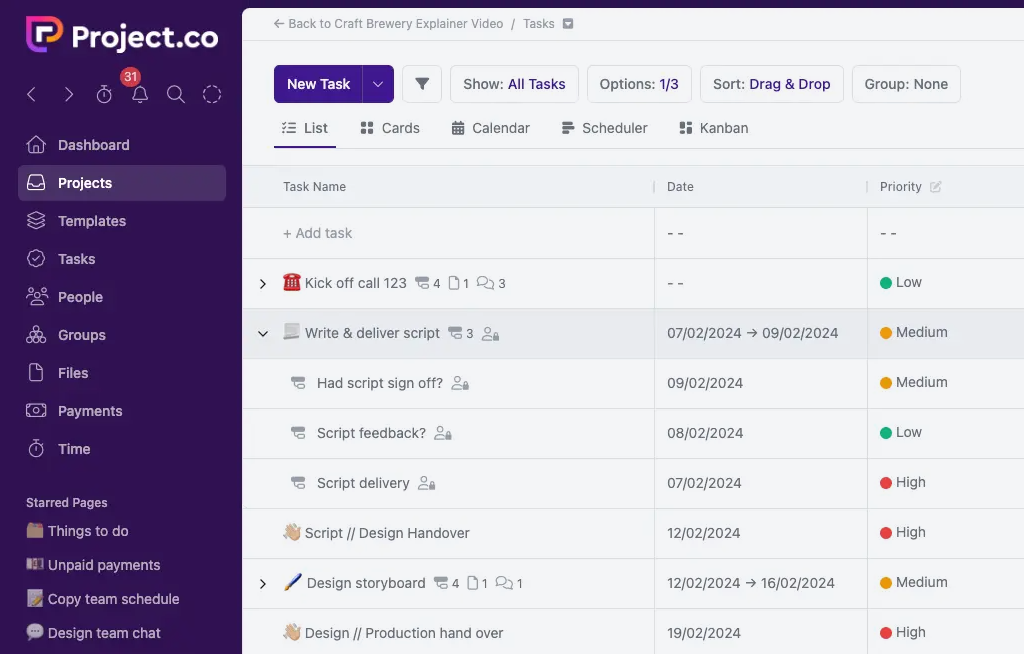The width and height of the screenshot is (1024, 654).
Task: Click Medium priority of Design storyboard
Action: 914,582
